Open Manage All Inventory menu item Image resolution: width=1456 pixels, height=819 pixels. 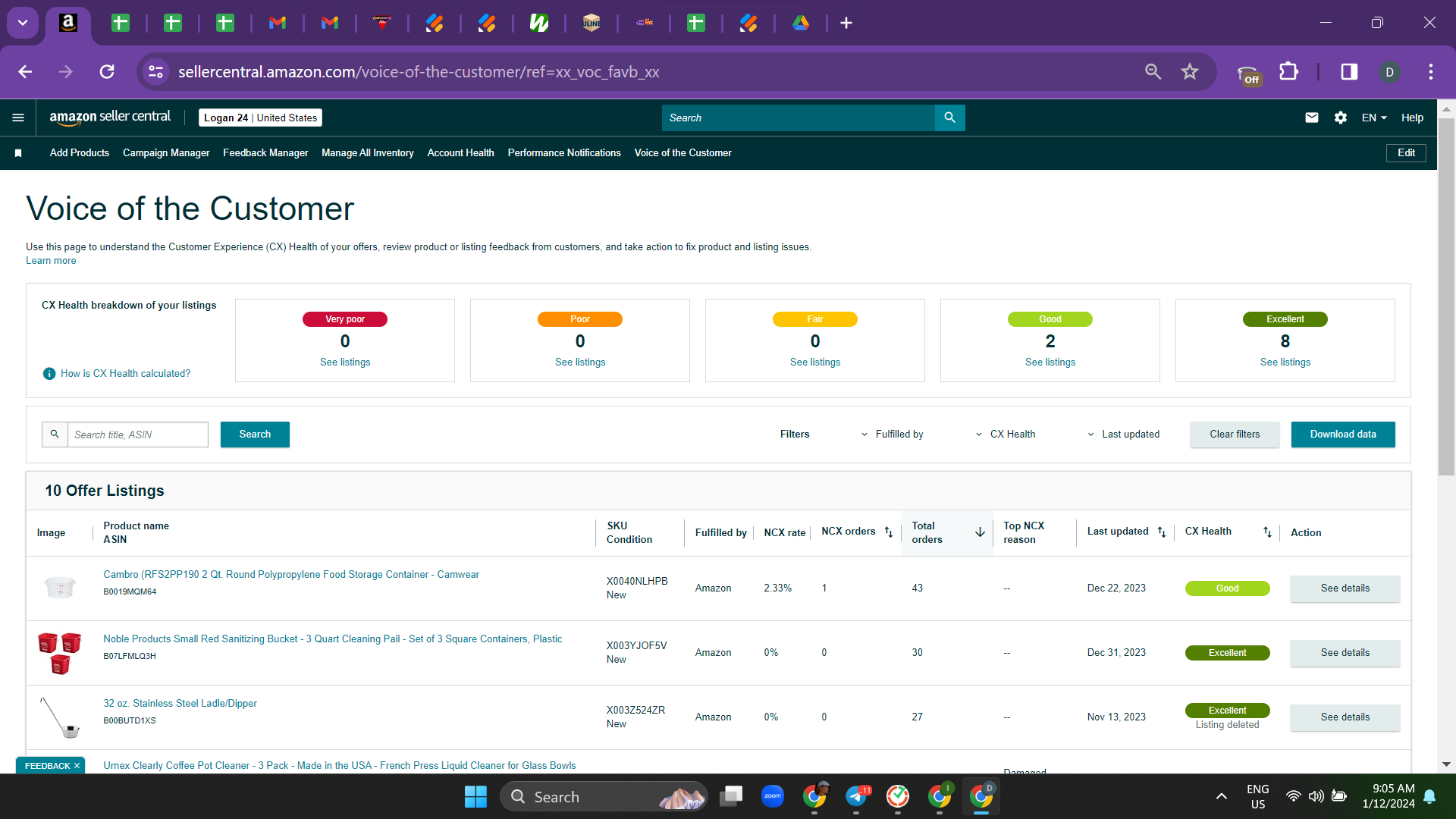(x=368, y=153)
